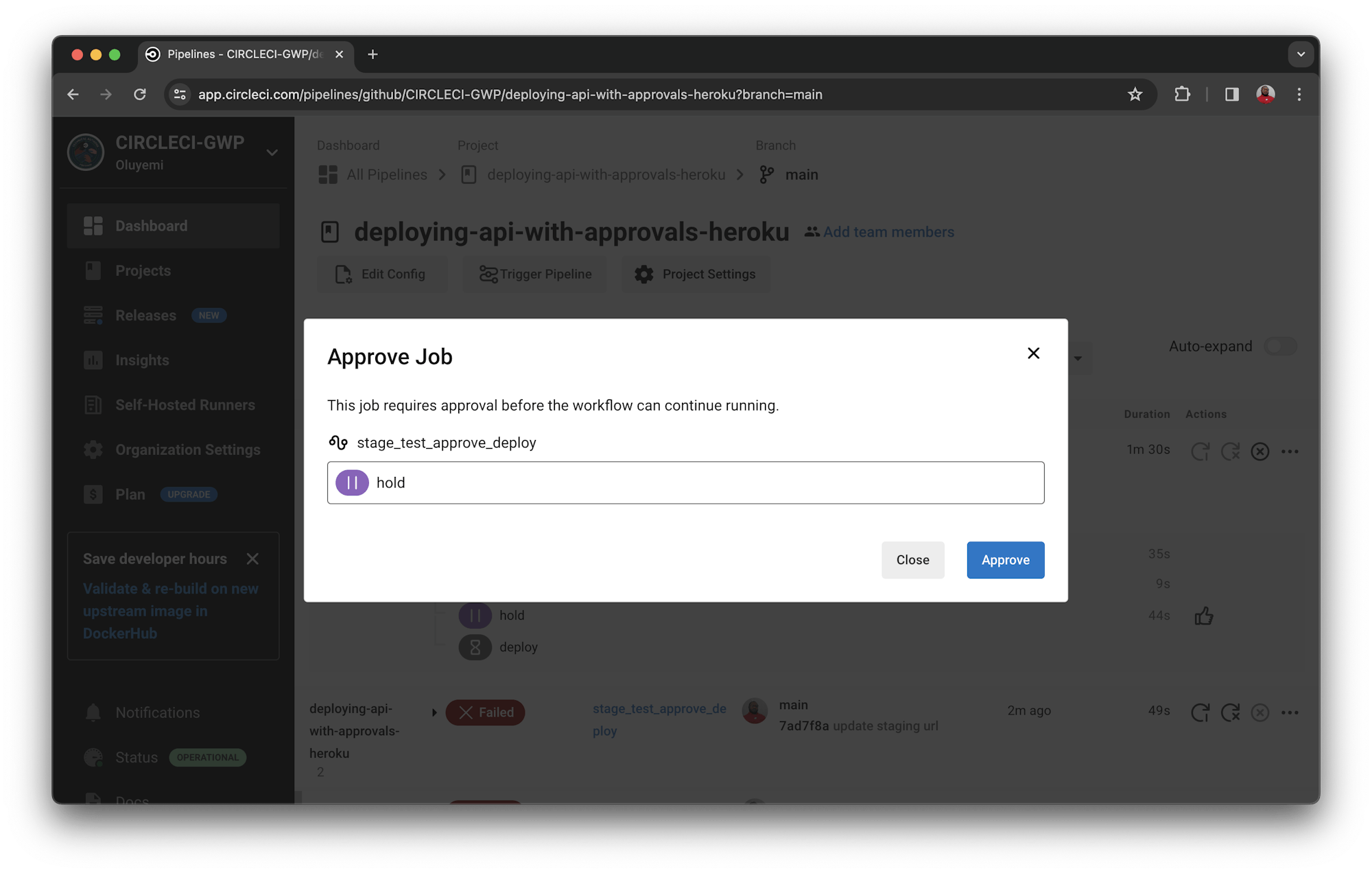
Task: Expand the CIRCLECI-GWP organization chevron
Action: pyautogui.click(x=272, y=152)
